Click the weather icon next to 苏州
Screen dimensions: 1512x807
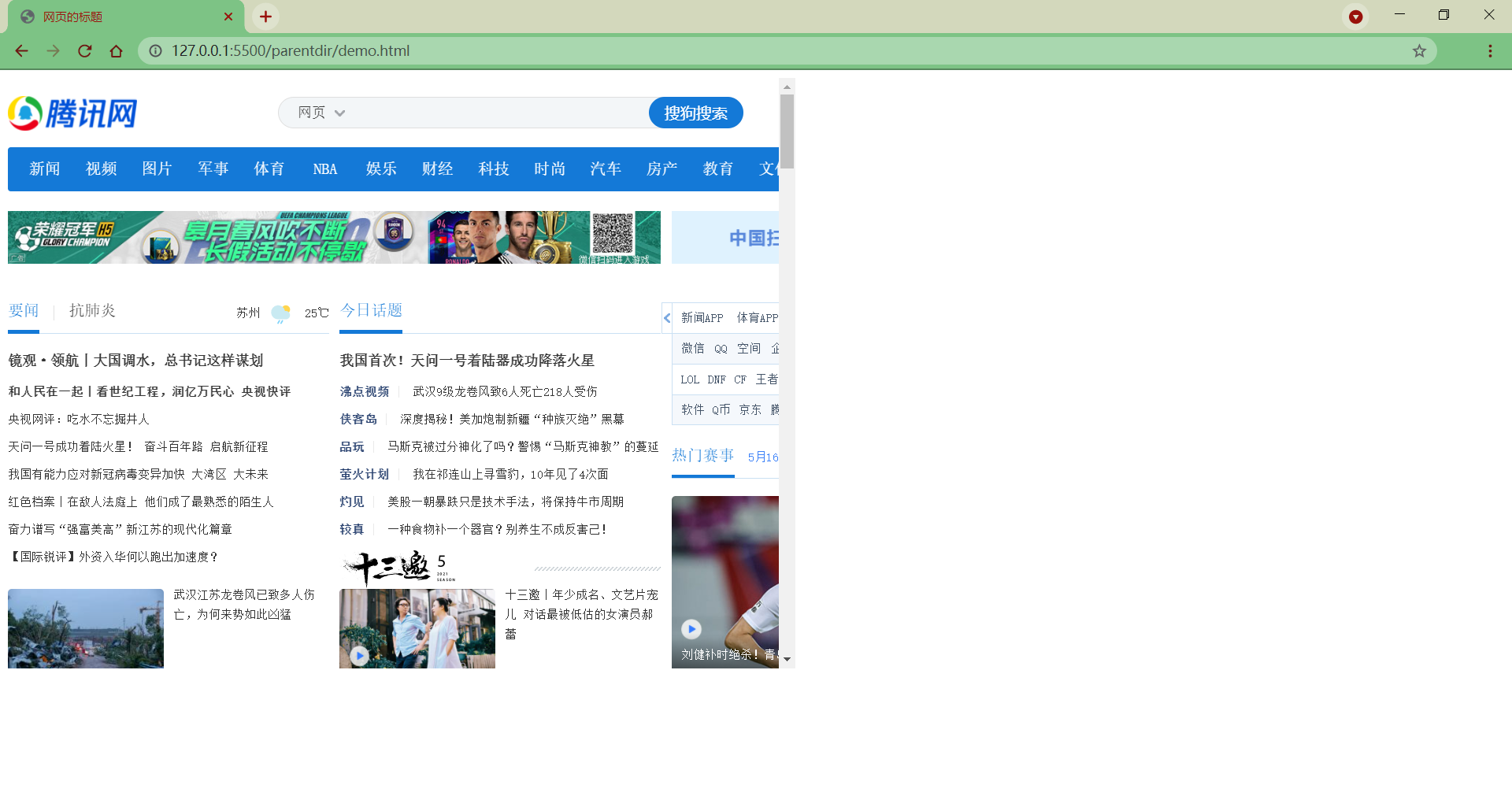pyautogui.click(x=280, y=312)
